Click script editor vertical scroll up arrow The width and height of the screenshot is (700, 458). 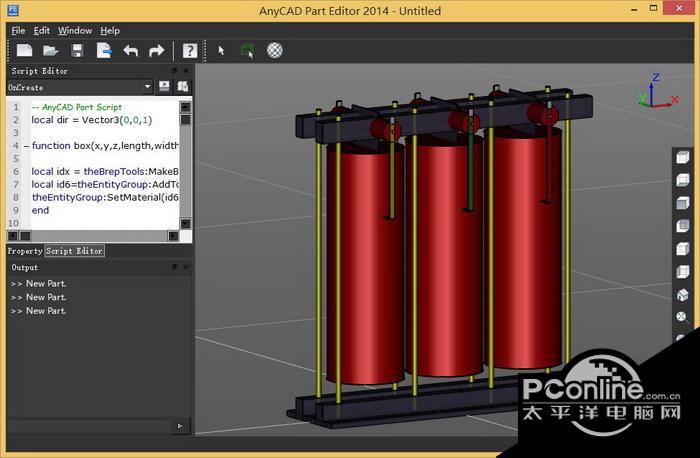tap(185, 107)
